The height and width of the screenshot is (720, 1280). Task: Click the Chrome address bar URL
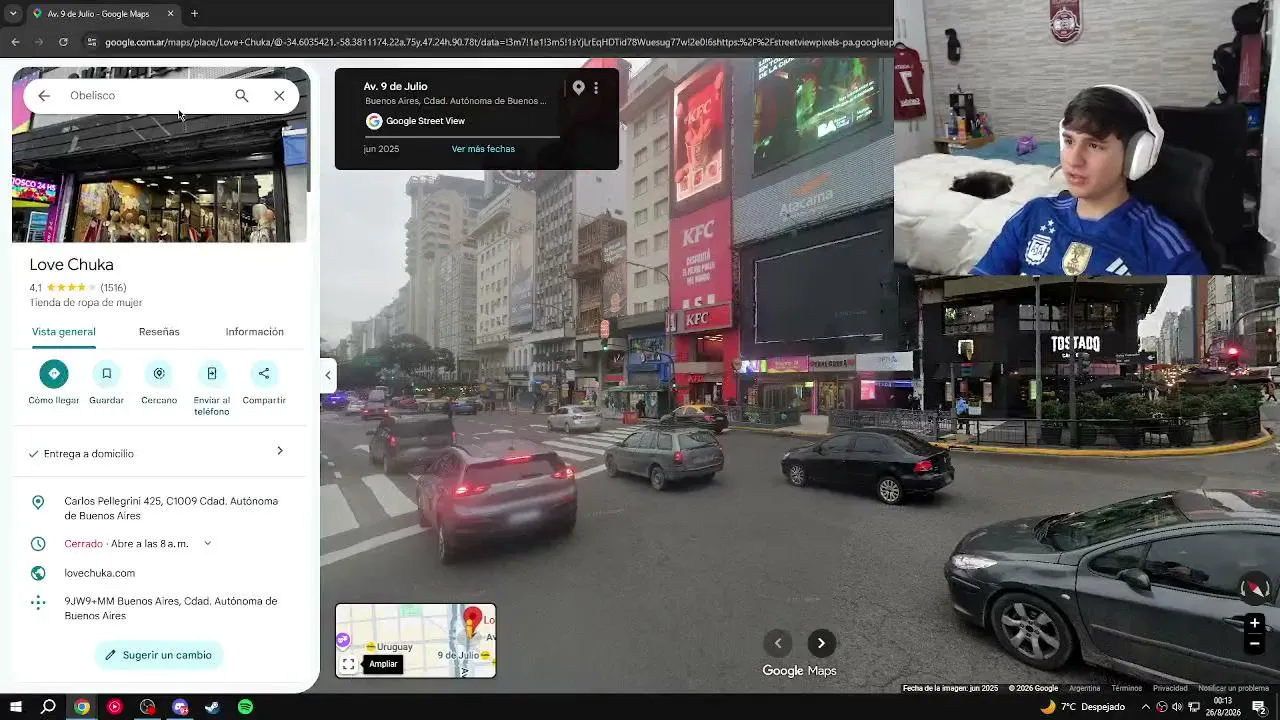498,42
